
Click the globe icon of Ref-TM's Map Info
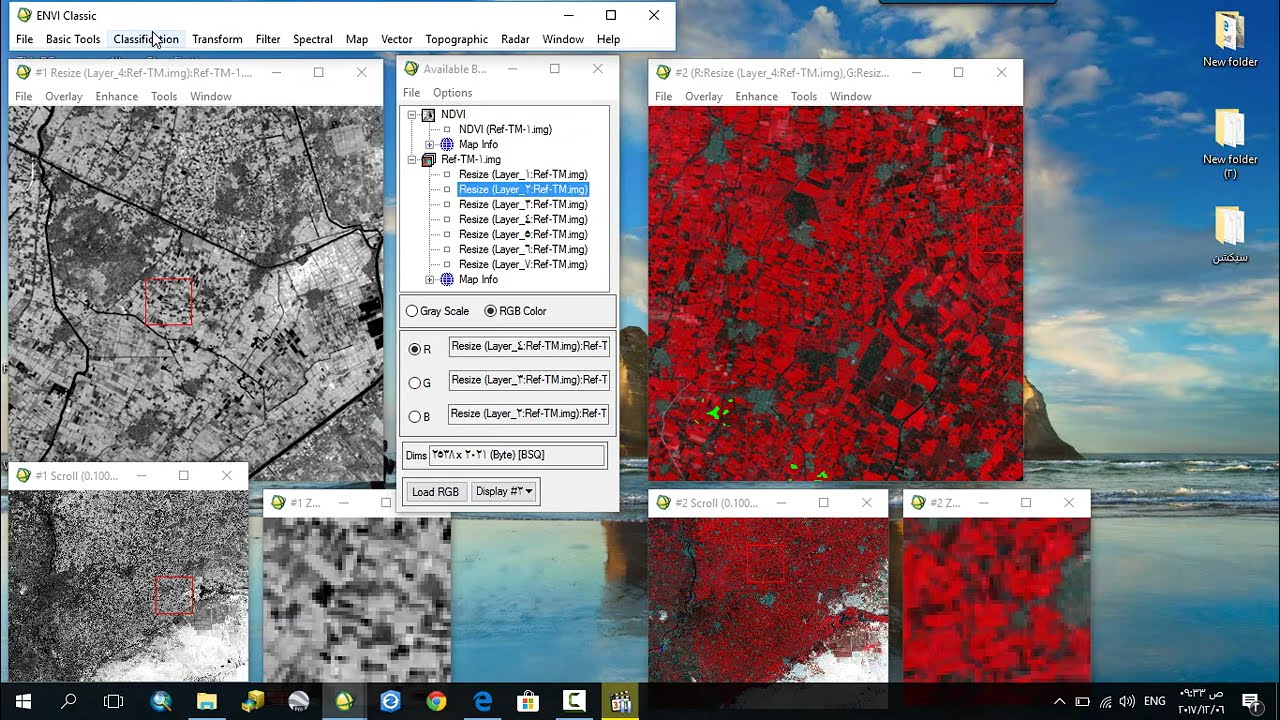tap(447, 279)
